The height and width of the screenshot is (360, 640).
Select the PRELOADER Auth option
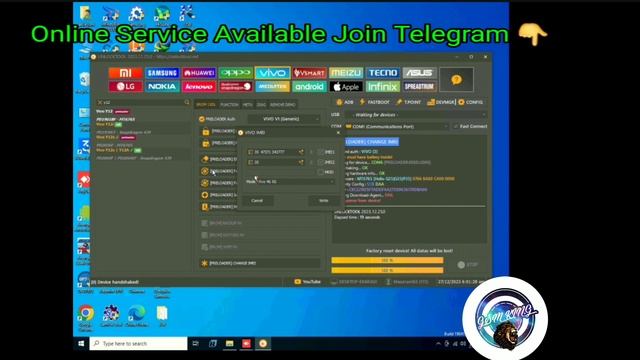click(218, 119)
